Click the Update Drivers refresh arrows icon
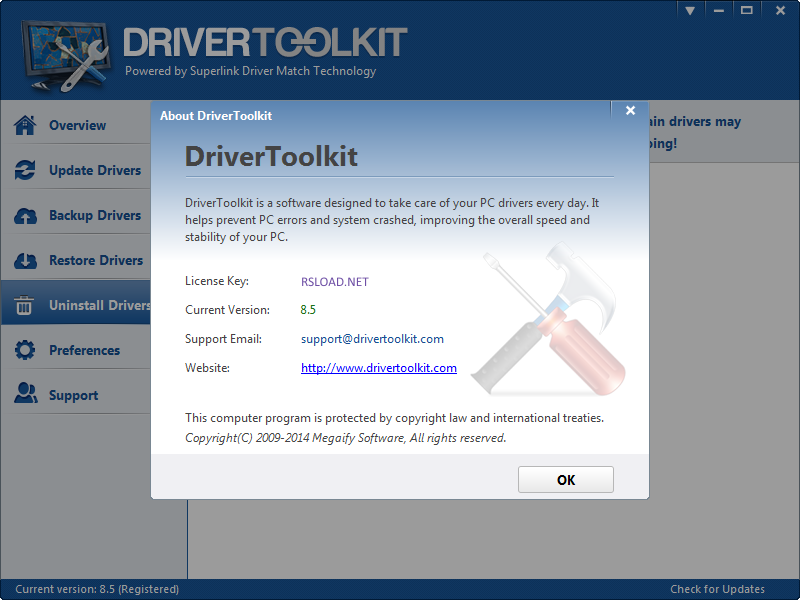This screenshot has width=800, height=600. 25,170
